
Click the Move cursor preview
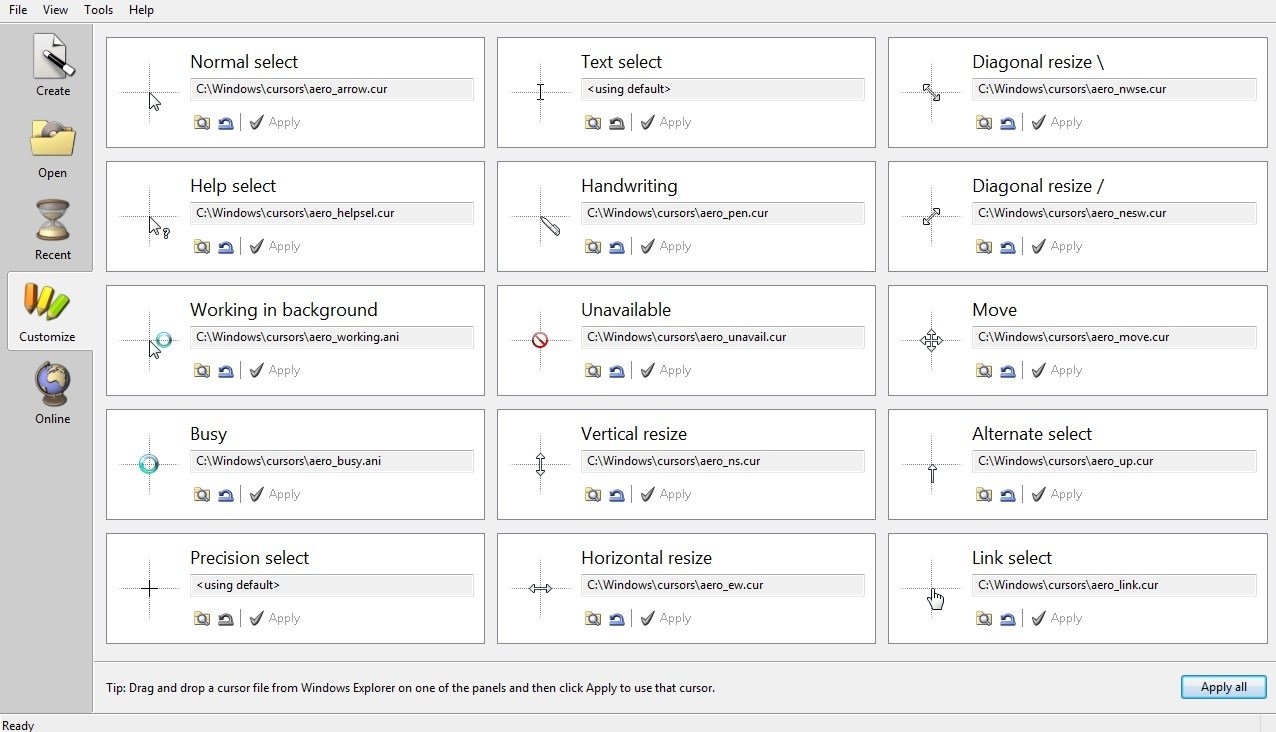(x=931, y=340)
